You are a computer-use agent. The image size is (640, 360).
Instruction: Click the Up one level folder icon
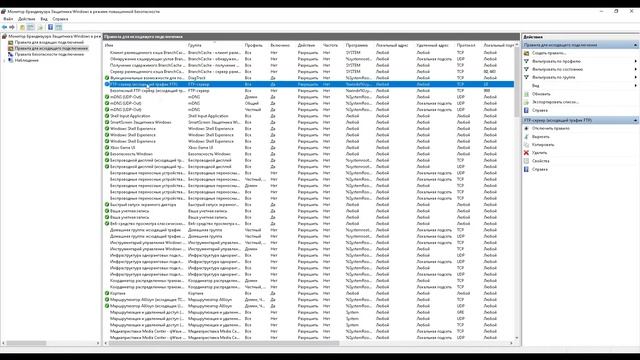point(22,27)
